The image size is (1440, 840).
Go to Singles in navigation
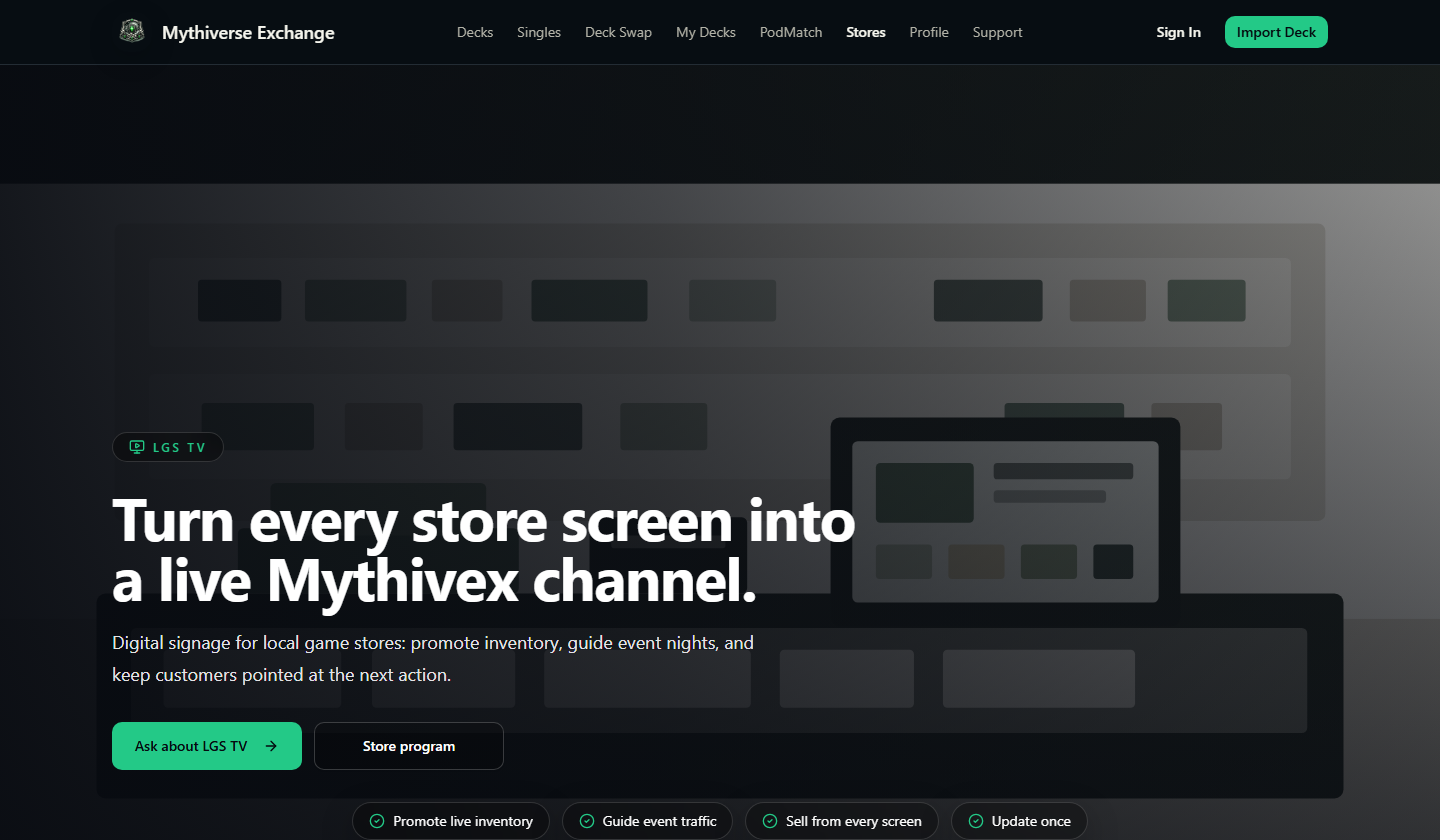pyautogui.click(x=539, y=32)
